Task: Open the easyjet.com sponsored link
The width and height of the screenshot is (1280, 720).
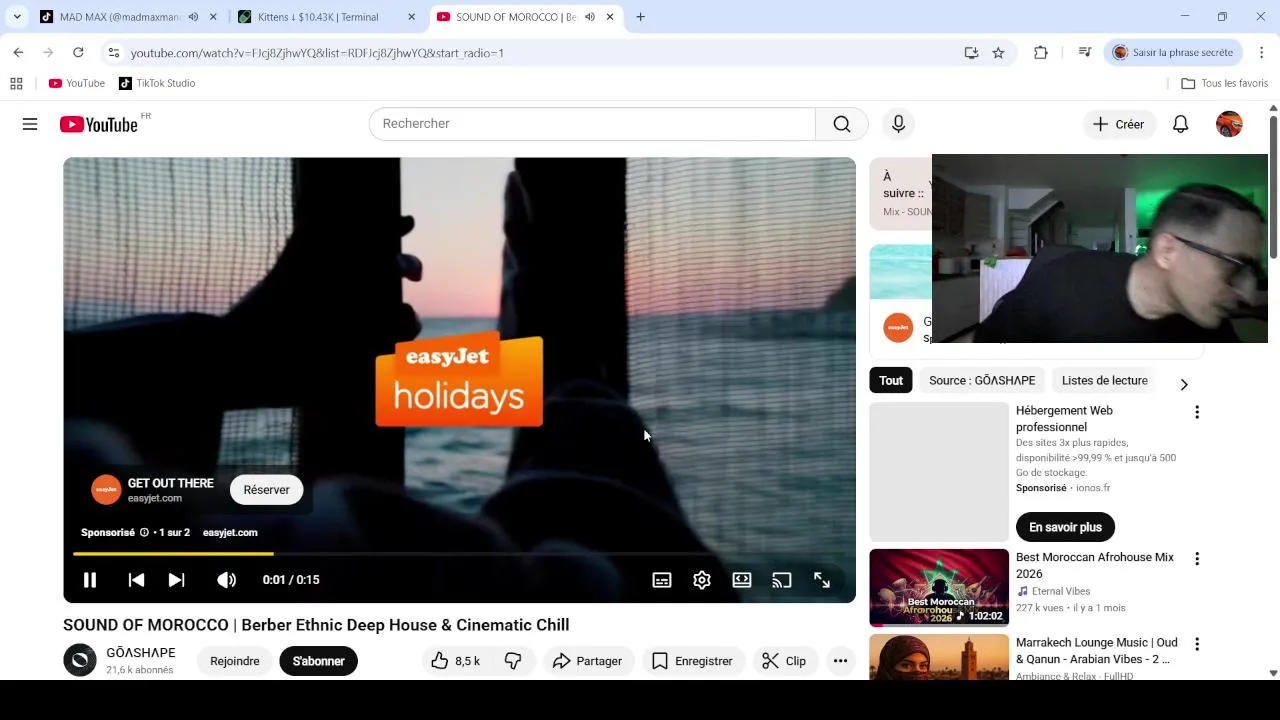Action: tap(230, 533)
